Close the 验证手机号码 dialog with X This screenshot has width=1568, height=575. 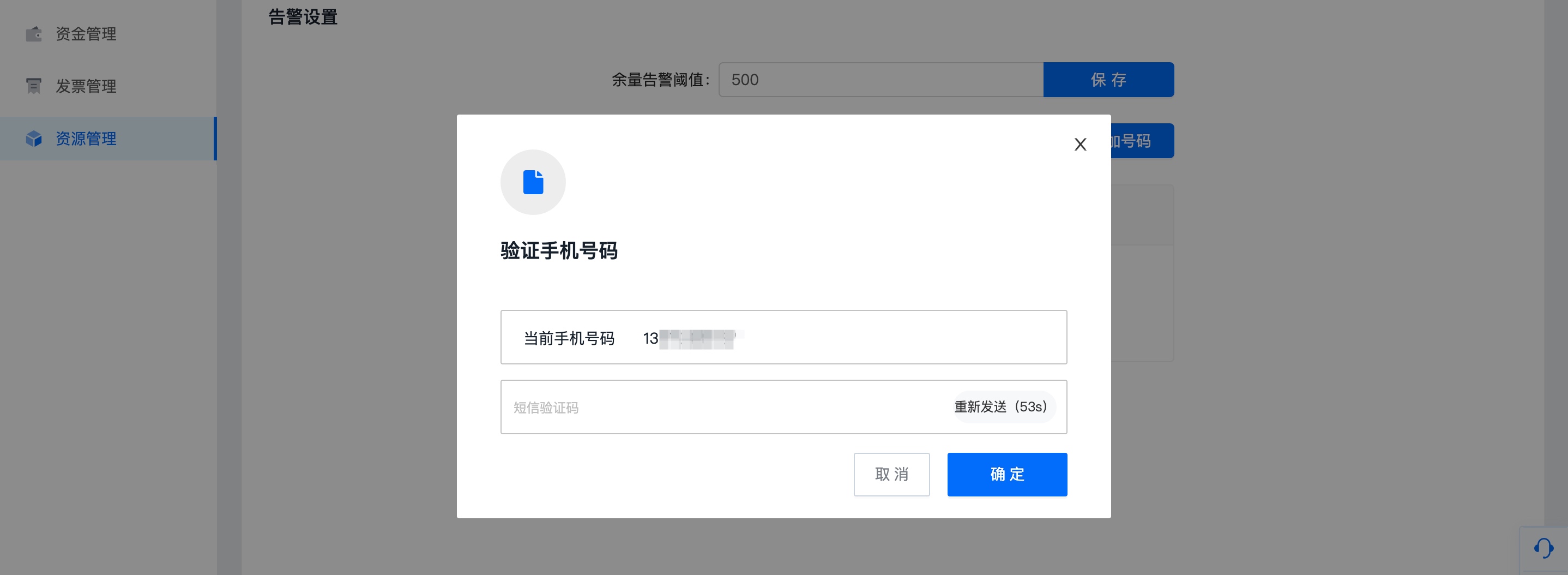(x=1080, y=145)
